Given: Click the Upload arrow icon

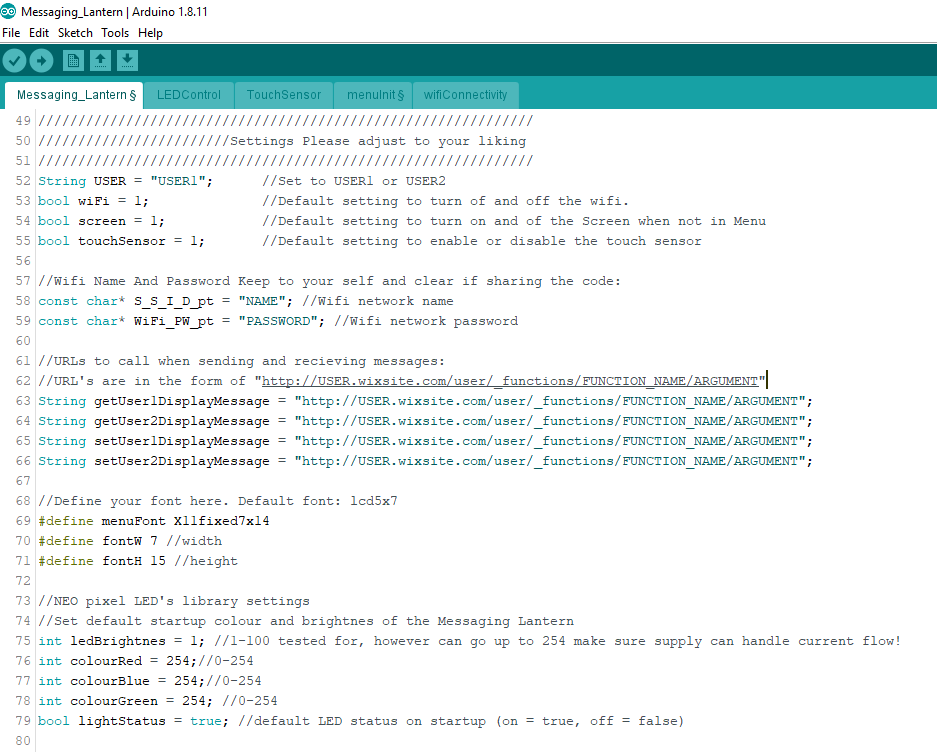Looking at the screenshot, I should pyautogui.click(x=41, y=60).
